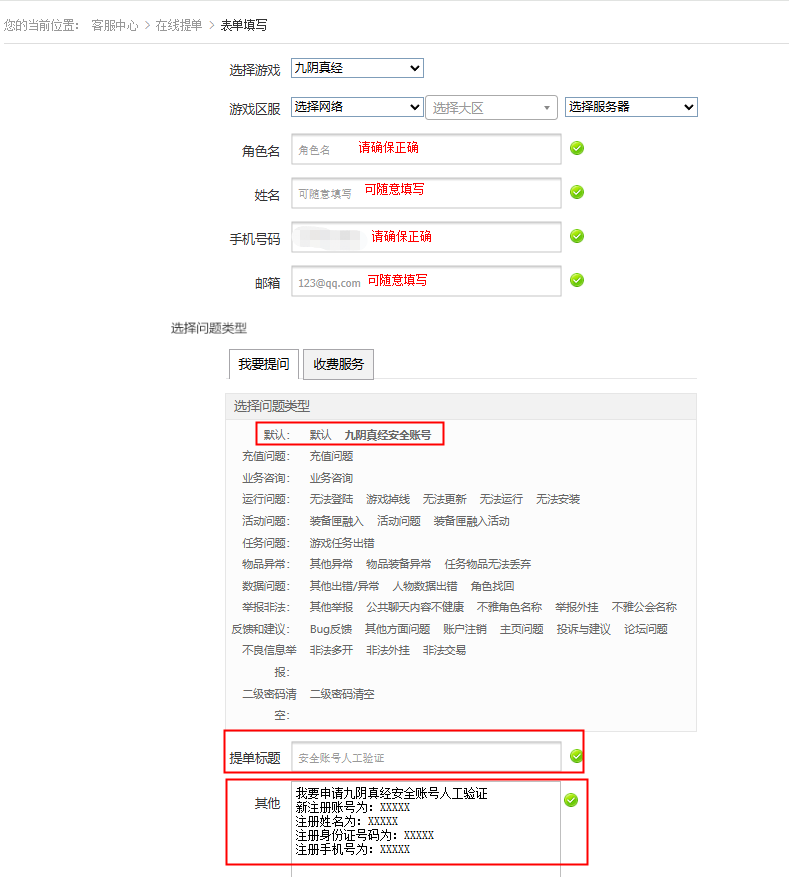The image size is (789, 877).
Task: Pick 账户注销 under 反馈和建议
Action: coord(464,629)
